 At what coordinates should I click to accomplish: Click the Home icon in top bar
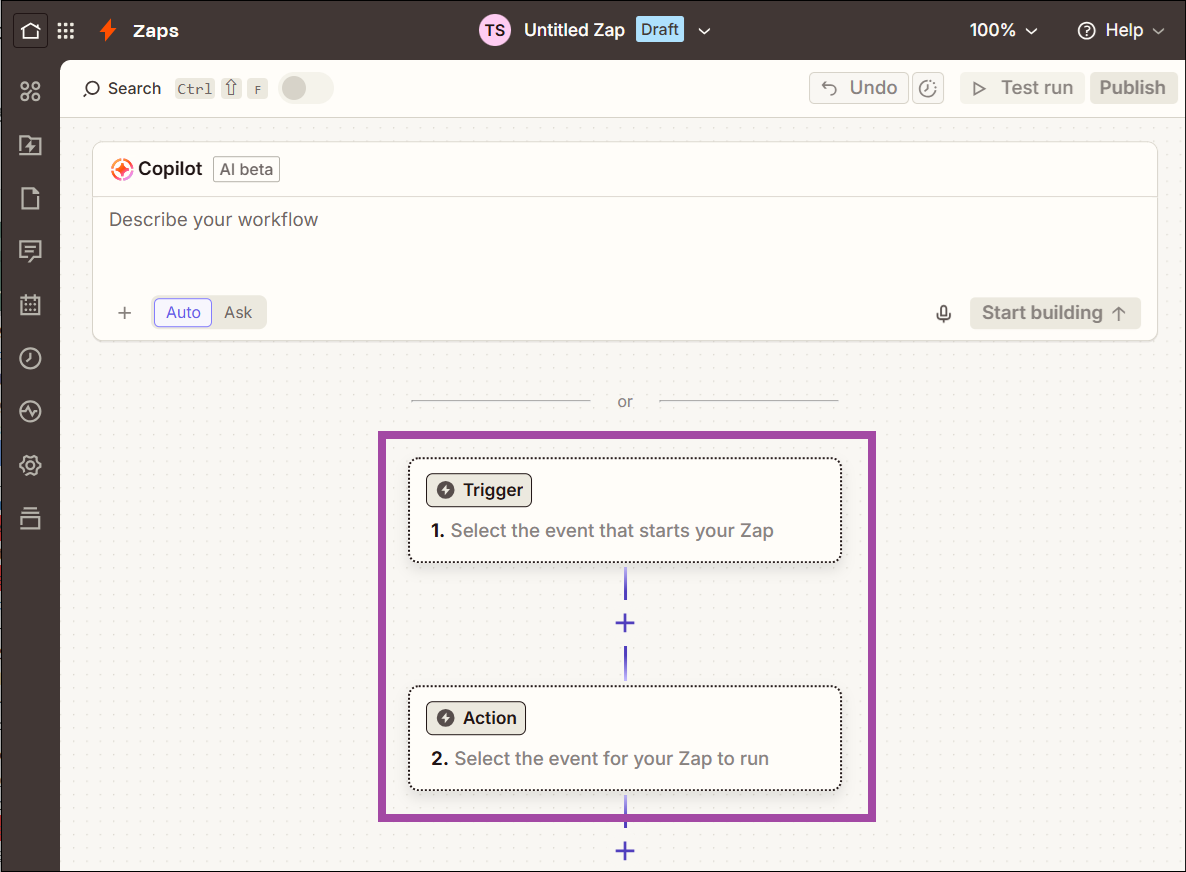pos(30,31)
